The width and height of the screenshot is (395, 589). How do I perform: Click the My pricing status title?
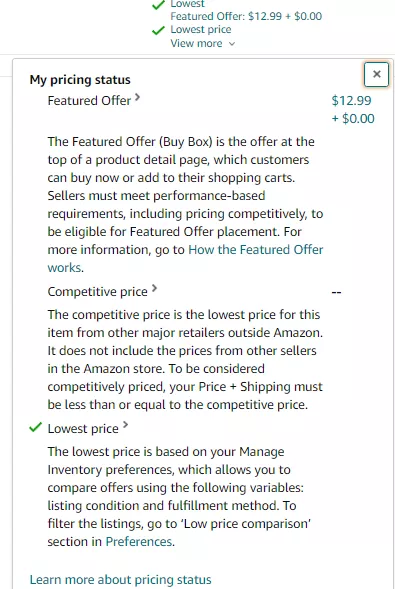(80, 80)
